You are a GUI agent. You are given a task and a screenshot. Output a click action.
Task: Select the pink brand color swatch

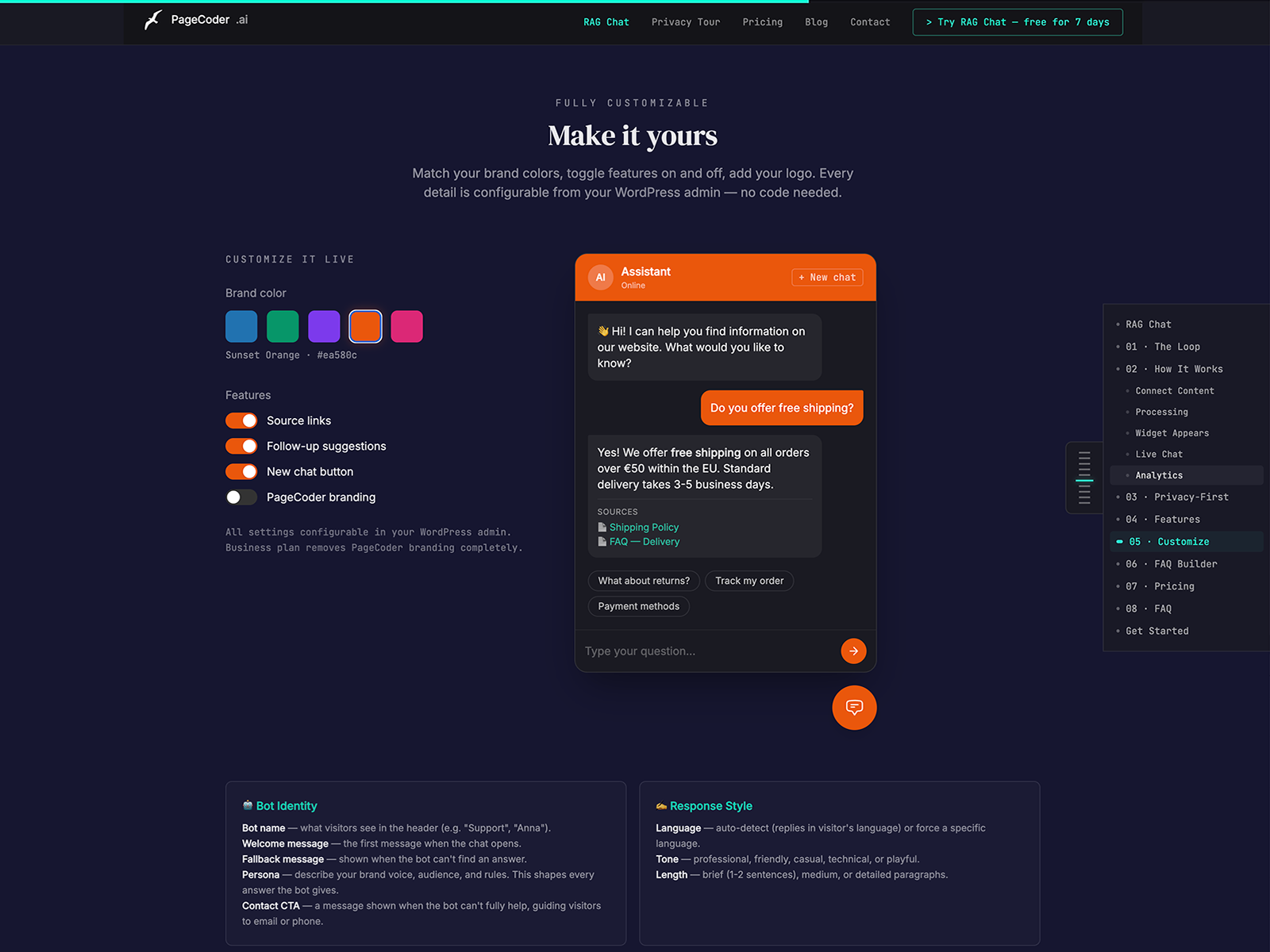(x=406, y=326)
